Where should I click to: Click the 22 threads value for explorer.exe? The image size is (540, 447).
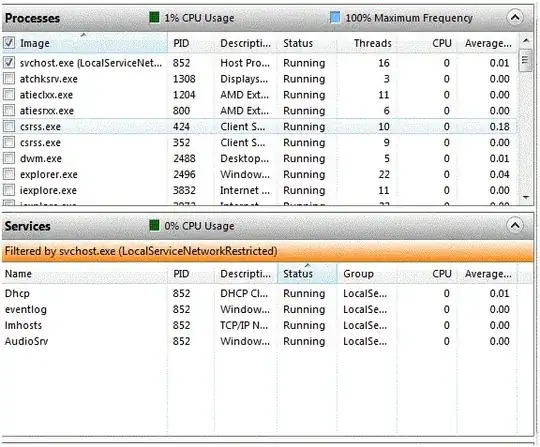coord(384,174)
